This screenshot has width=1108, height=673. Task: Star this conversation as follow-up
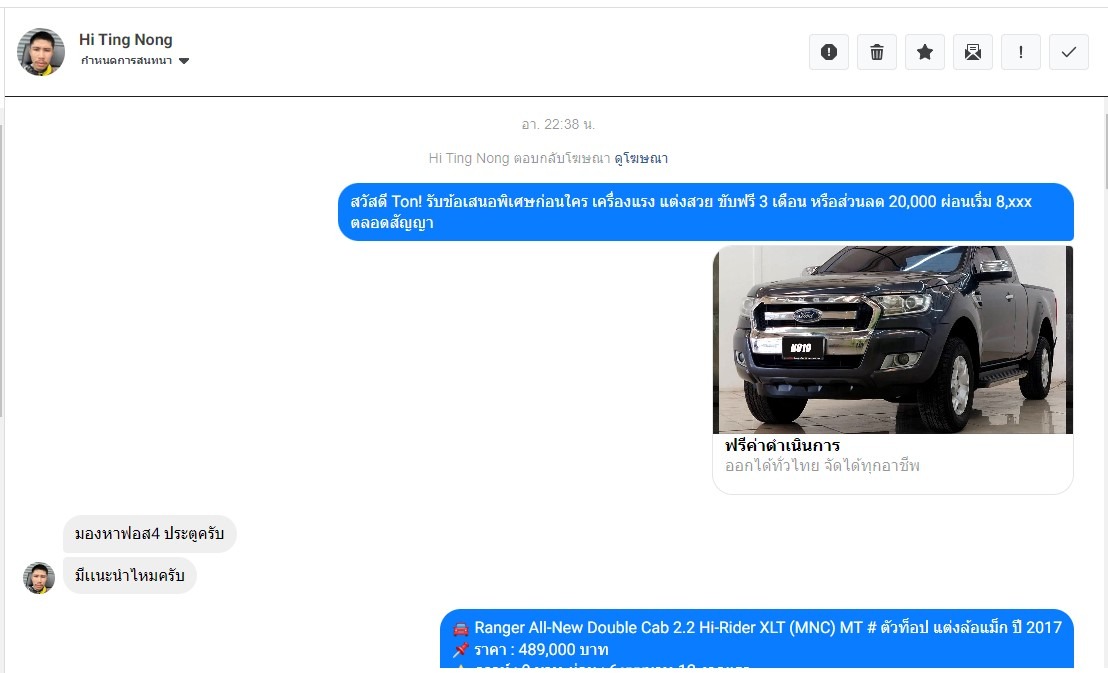pyautogui.click(x=924, y=52)
